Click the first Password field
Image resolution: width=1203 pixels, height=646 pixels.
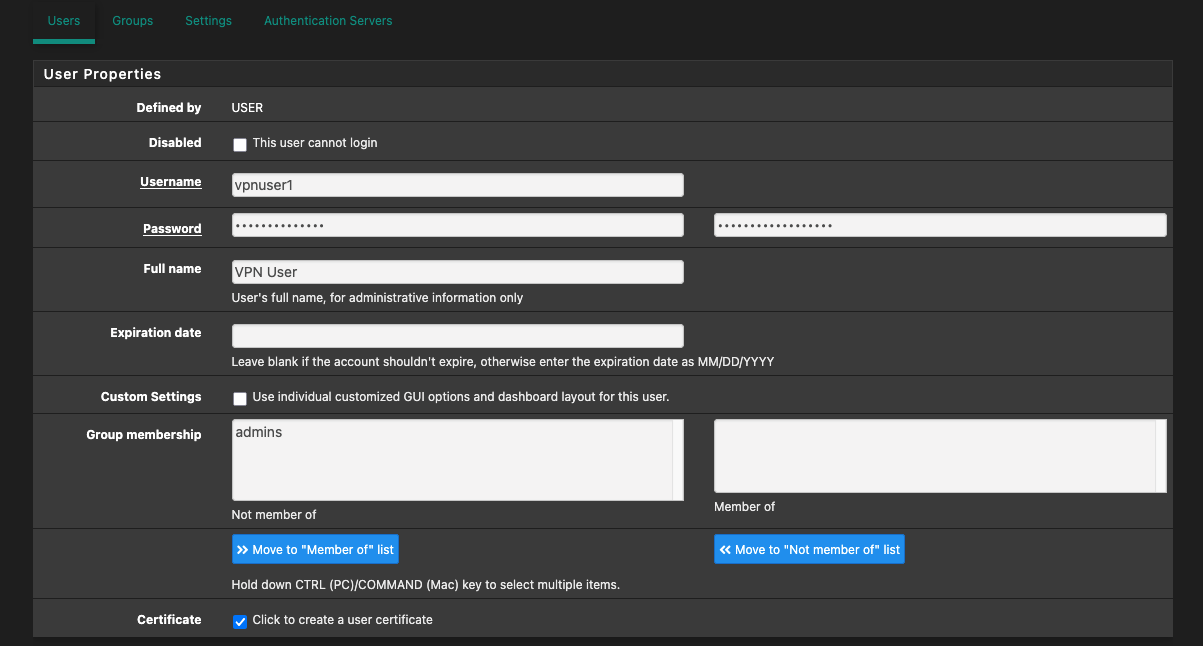(458, 225)
